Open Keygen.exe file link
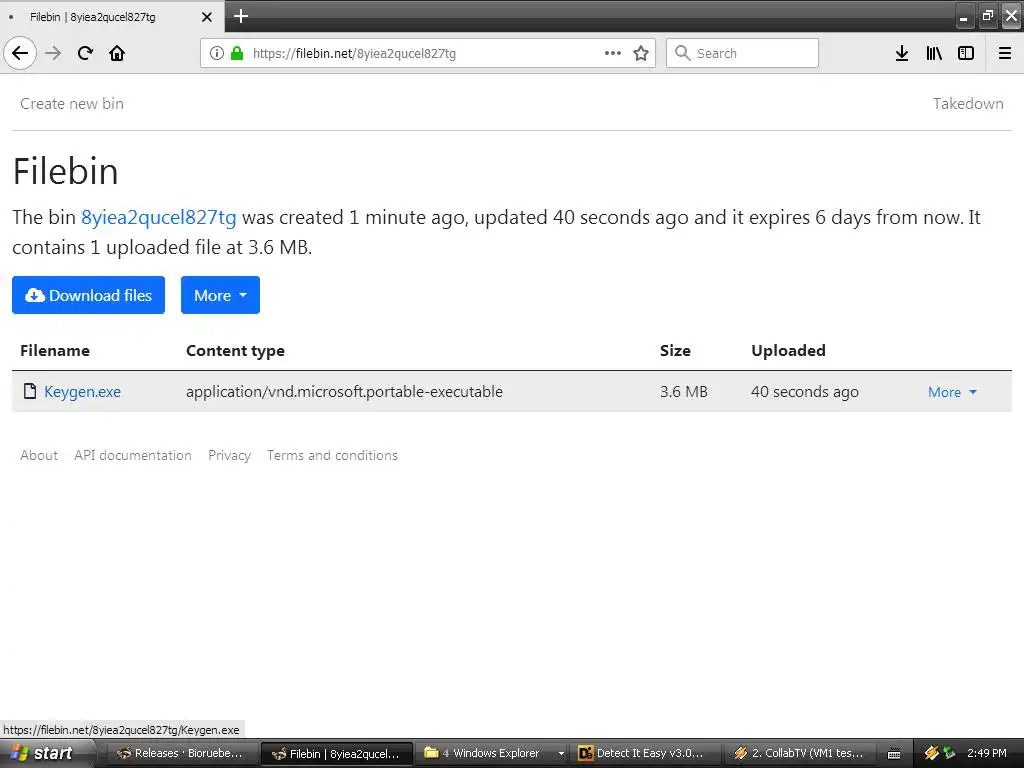The image size is (1024, 768). coord(82,392)
